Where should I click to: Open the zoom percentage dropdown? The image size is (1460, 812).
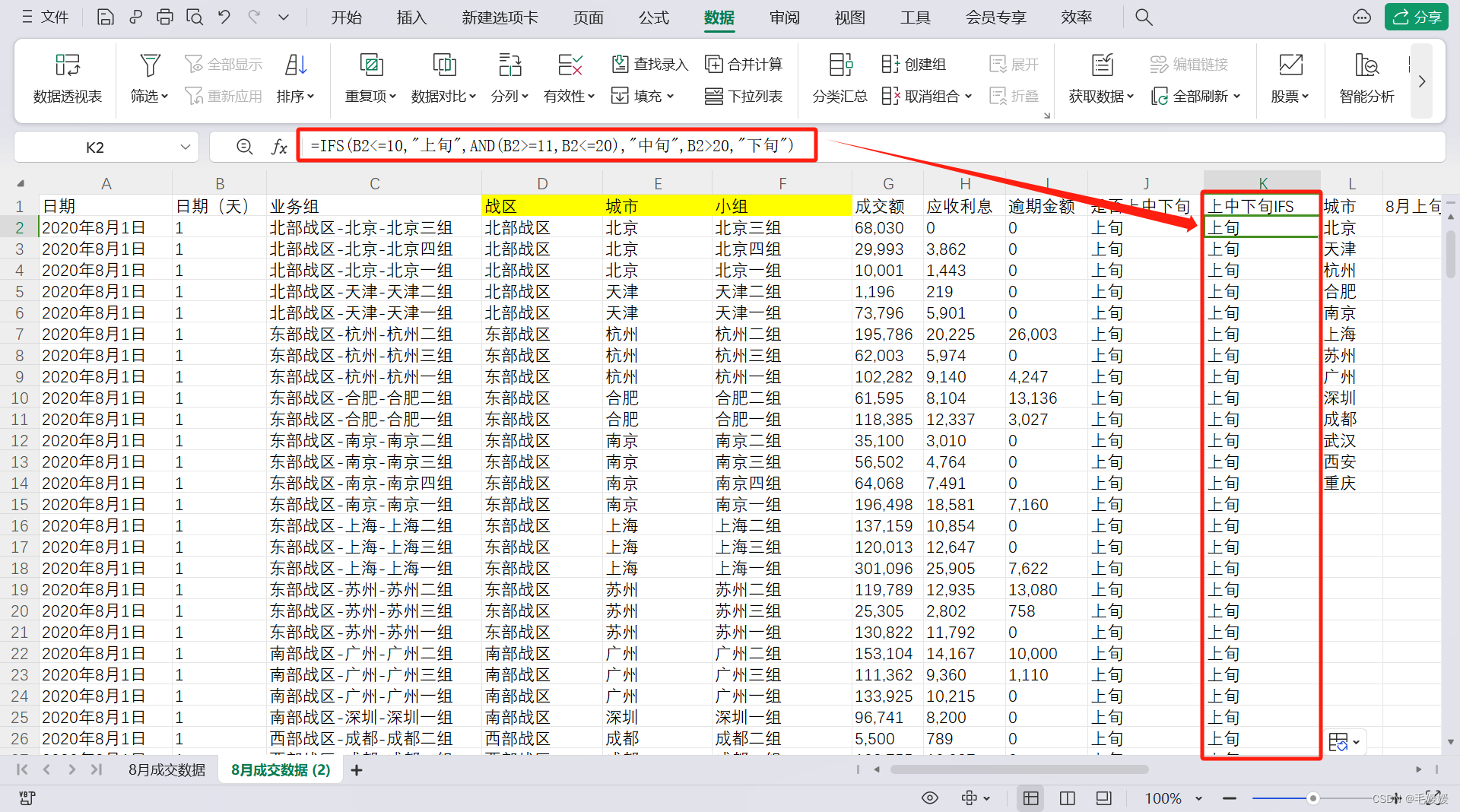(1199, 798)
